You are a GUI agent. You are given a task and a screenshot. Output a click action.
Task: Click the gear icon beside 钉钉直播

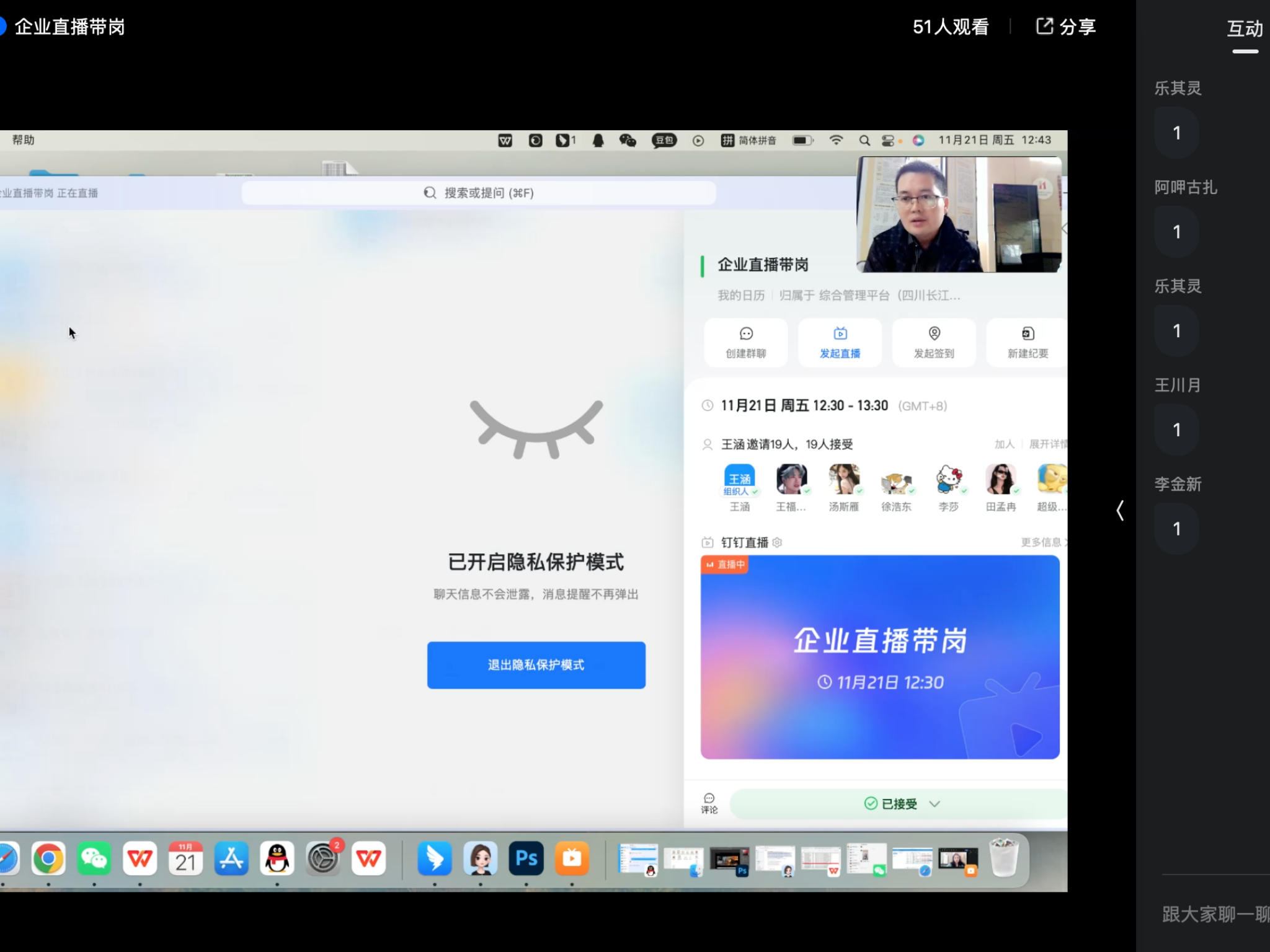(x=778, y=542)
